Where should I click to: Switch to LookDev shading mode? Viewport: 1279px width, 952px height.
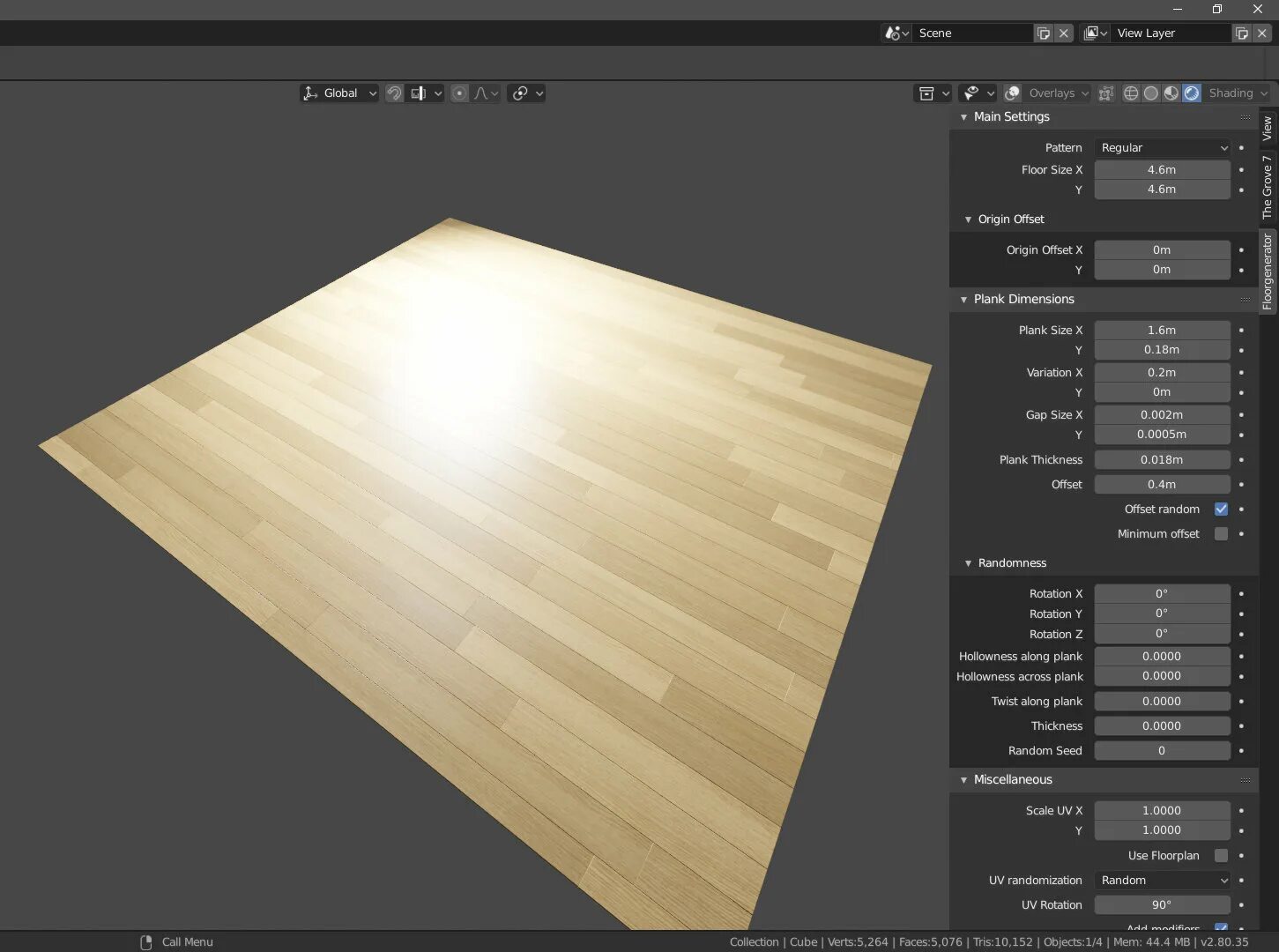click(x=1171, y=93)
